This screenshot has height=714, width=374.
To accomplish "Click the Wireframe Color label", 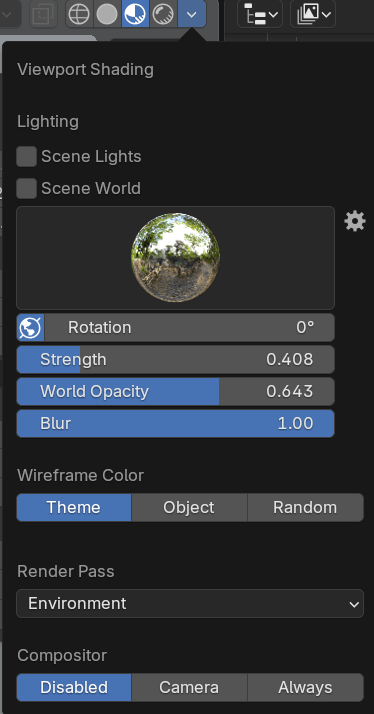I will click(x=81, y=475).
